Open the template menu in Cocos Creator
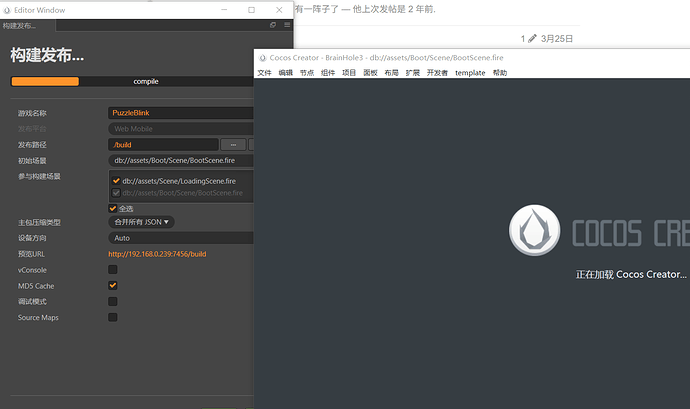This screenshot has height=409, width=690. [x=470, y=73]
